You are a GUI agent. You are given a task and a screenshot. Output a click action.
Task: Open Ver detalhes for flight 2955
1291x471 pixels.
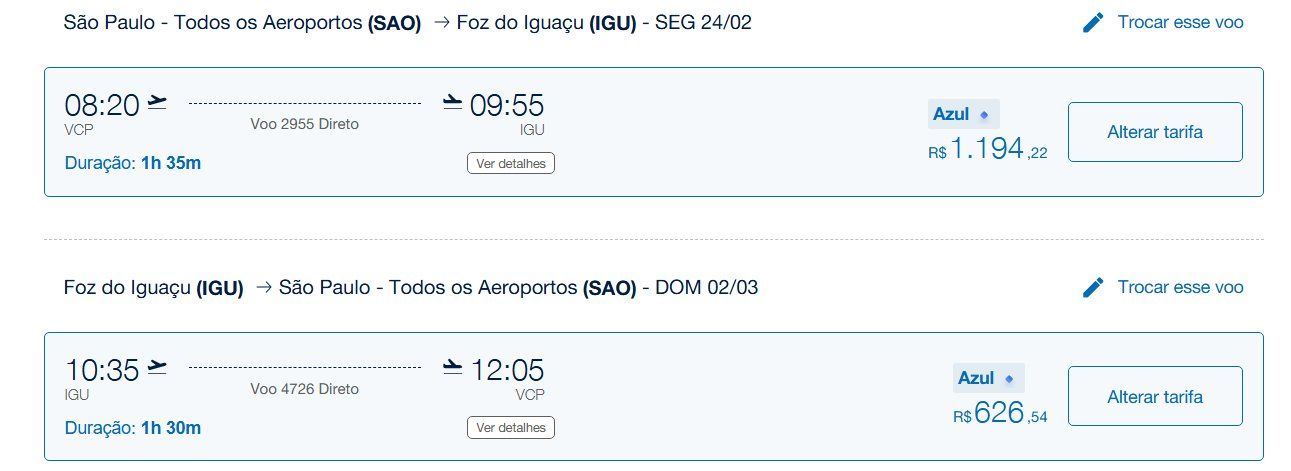click(x=510, y=163)
